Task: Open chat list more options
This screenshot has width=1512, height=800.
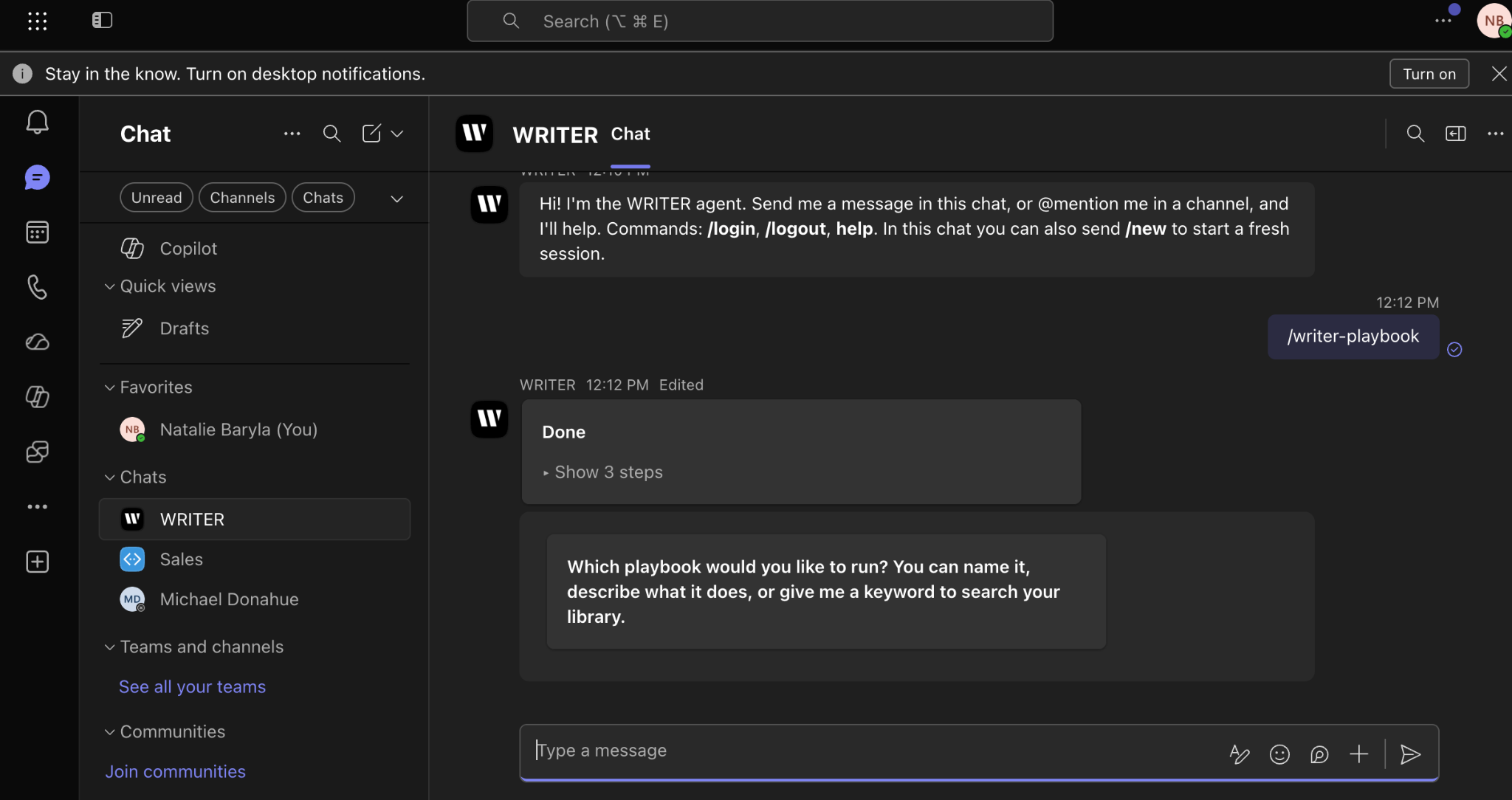Action: point(292,134)
